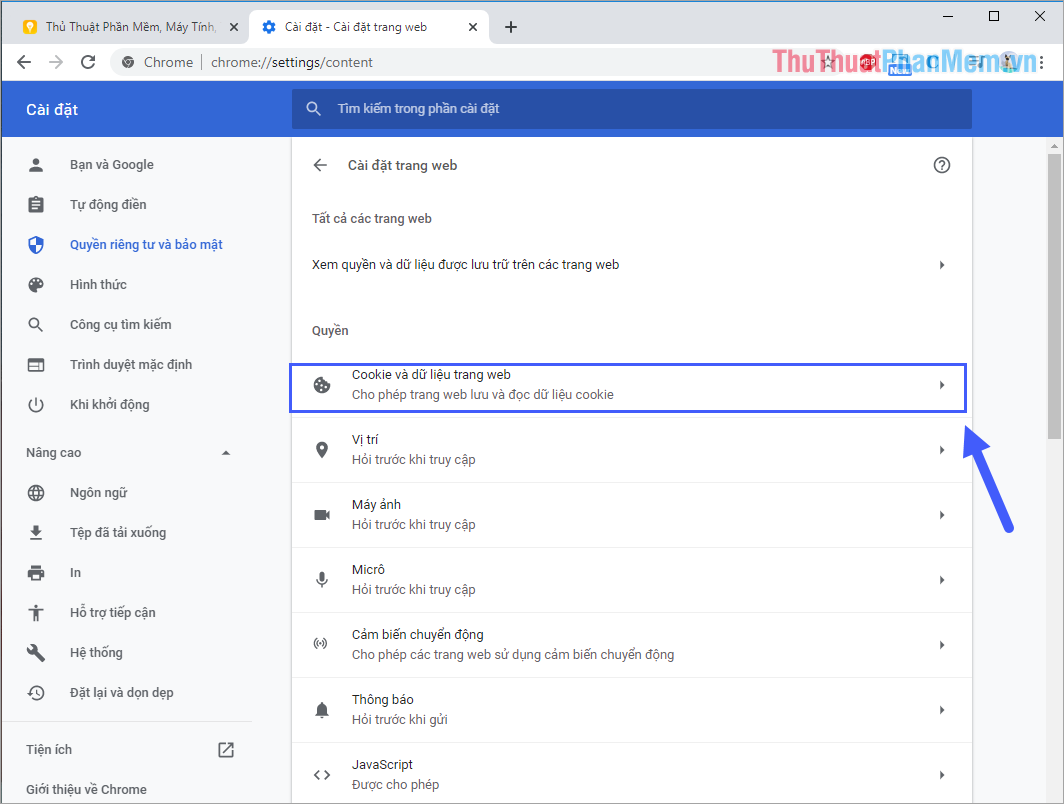Open a new browser tab

coord(511,27)
